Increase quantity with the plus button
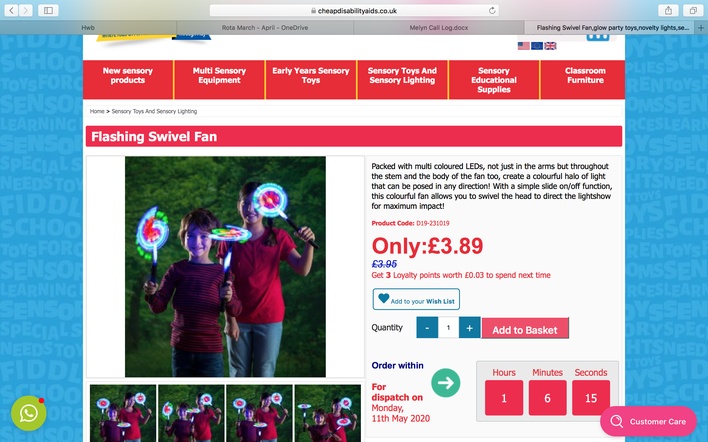Screen dimensions: 708x442 tap(470, 327)
